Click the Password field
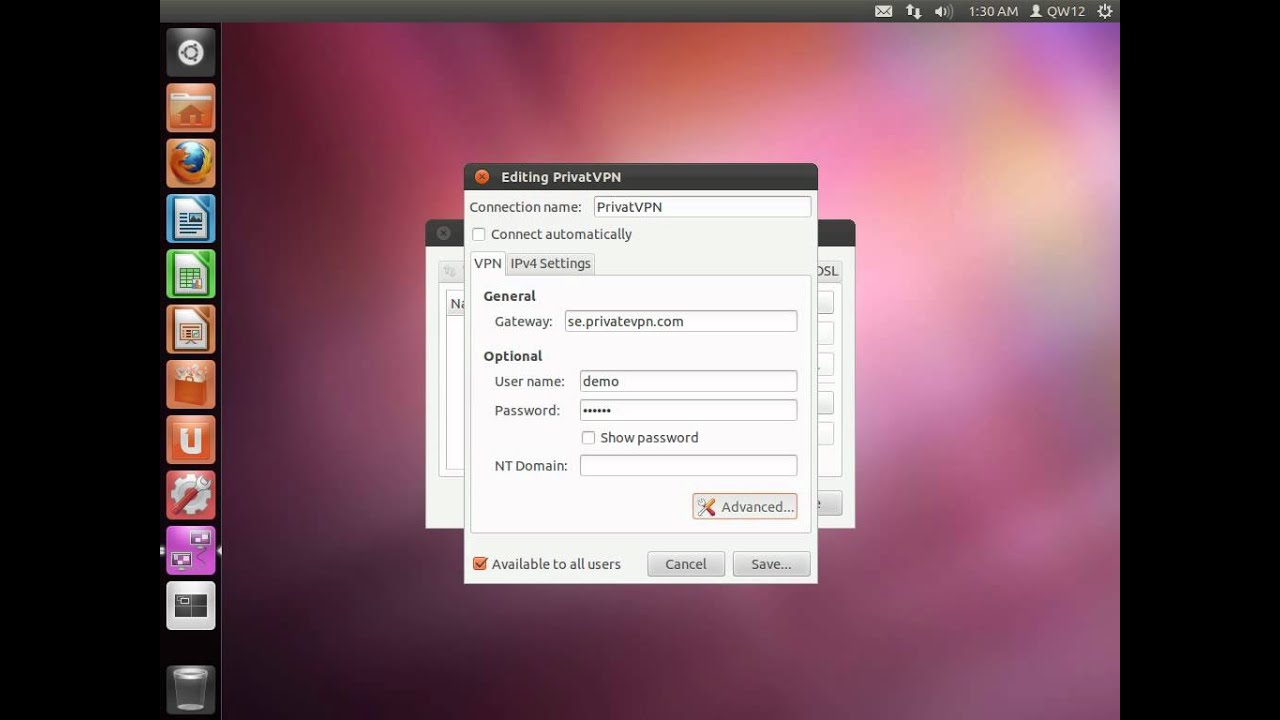Screen dimensions: 1280x720 coord(688,410)
